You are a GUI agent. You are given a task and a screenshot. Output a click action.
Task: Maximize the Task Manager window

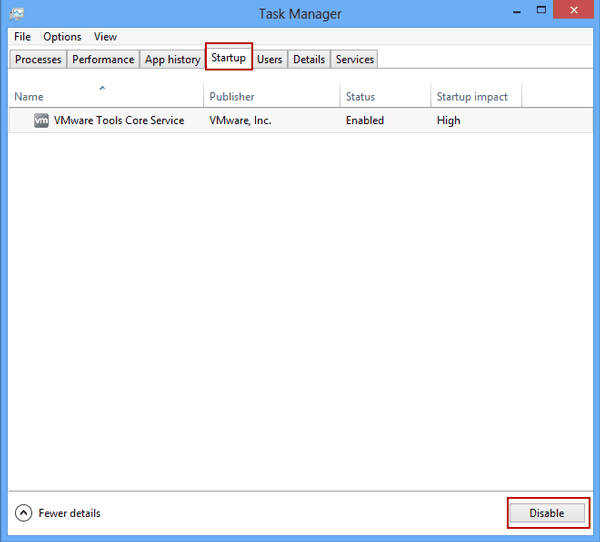[x=541, y=10]
